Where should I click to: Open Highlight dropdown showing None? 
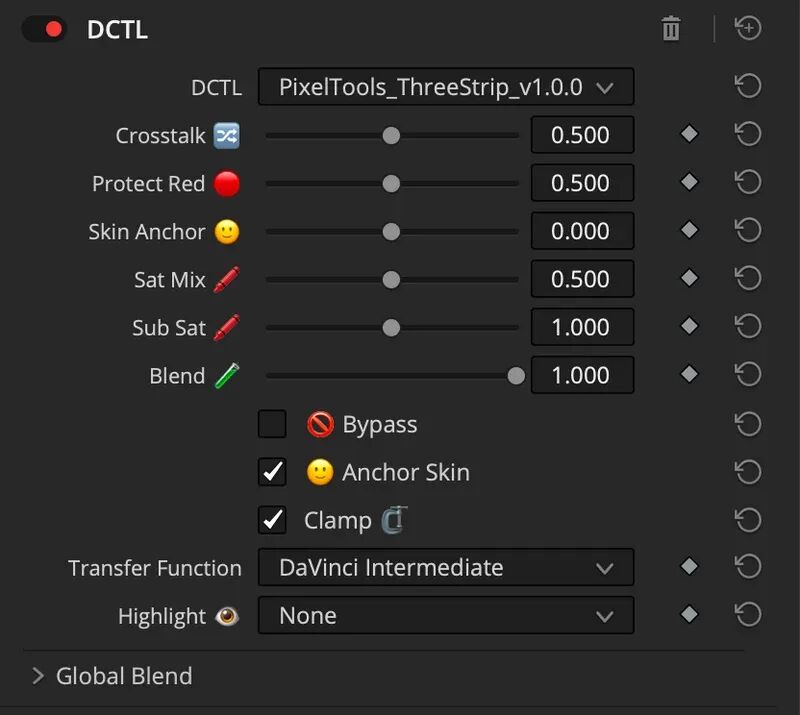446,615
